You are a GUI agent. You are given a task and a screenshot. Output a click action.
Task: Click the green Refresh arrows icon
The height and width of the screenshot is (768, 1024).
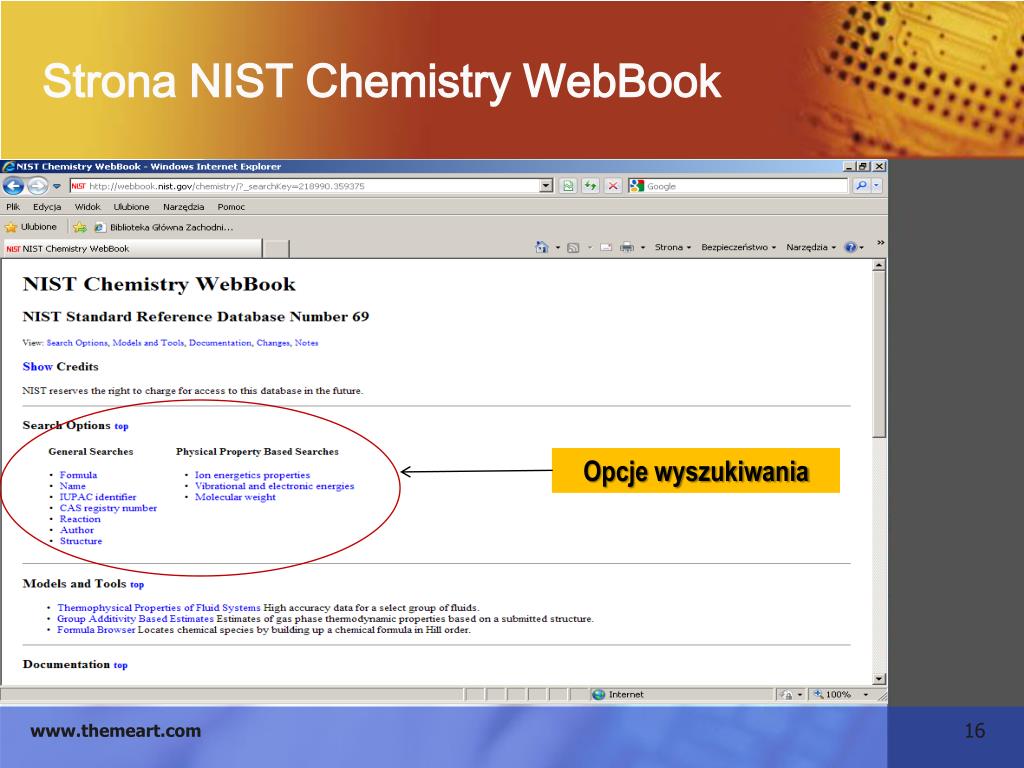click(x=590, y=186)
